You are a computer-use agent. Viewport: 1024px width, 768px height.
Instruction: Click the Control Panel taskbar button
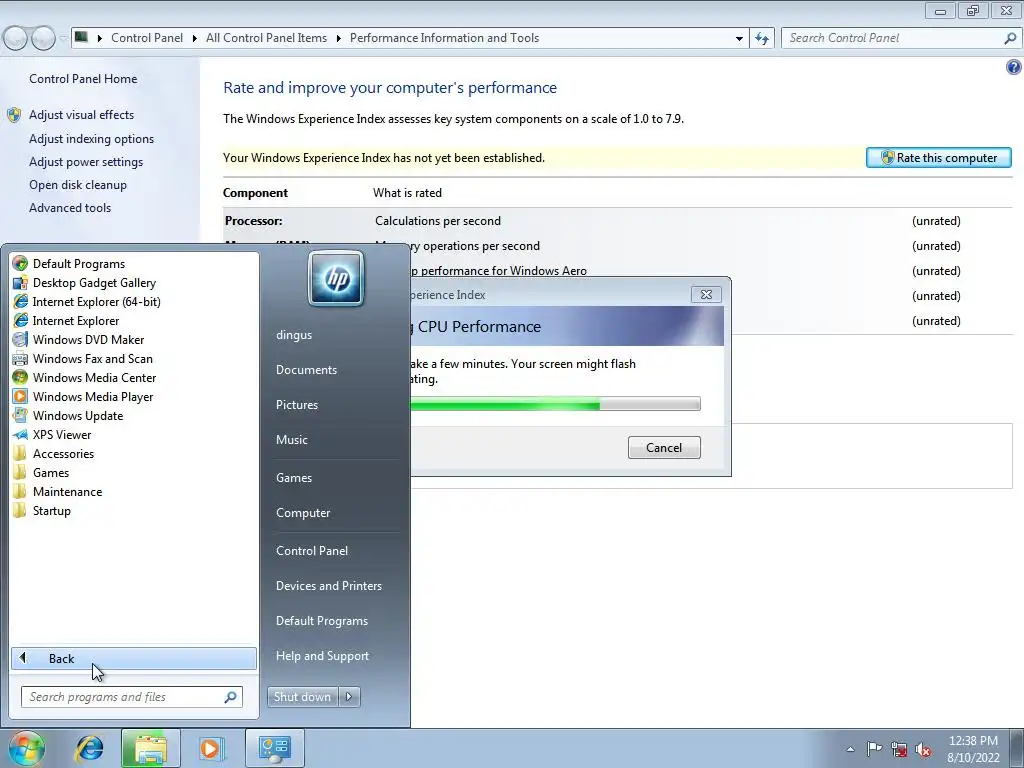pyautogui.click(x=274, y=748)
